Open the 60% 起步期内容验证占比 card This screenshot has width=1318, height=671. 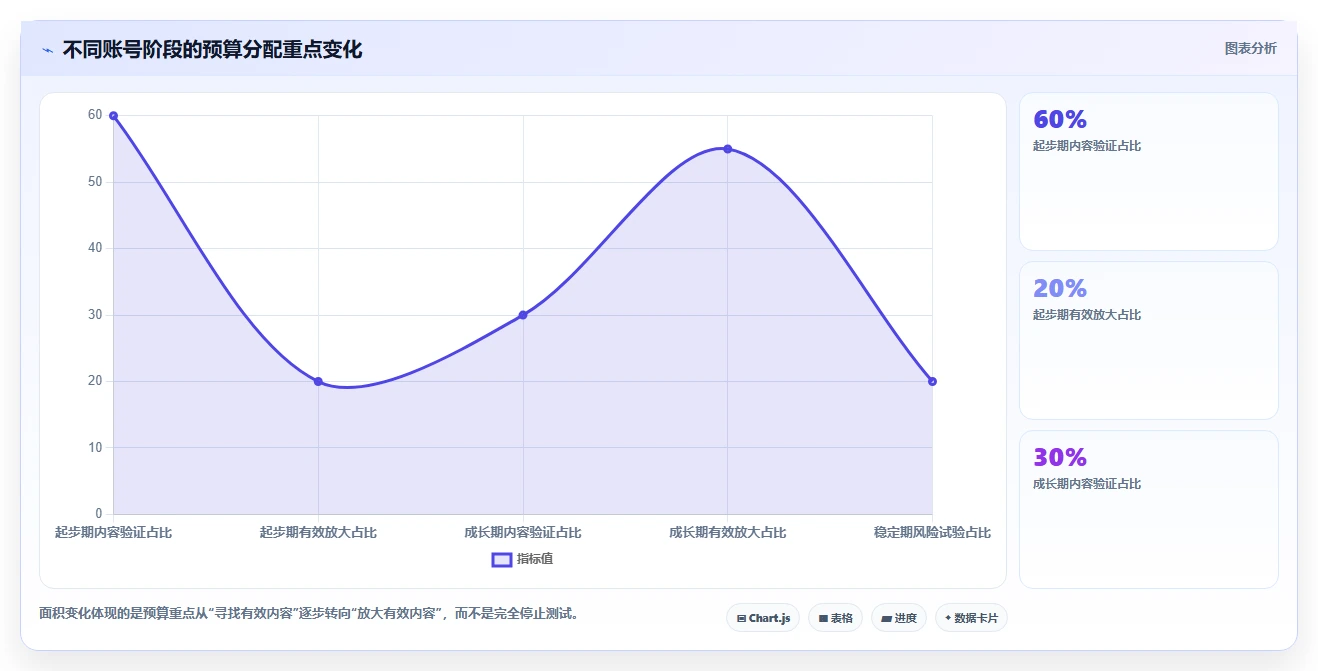(x=1148, y=171)
